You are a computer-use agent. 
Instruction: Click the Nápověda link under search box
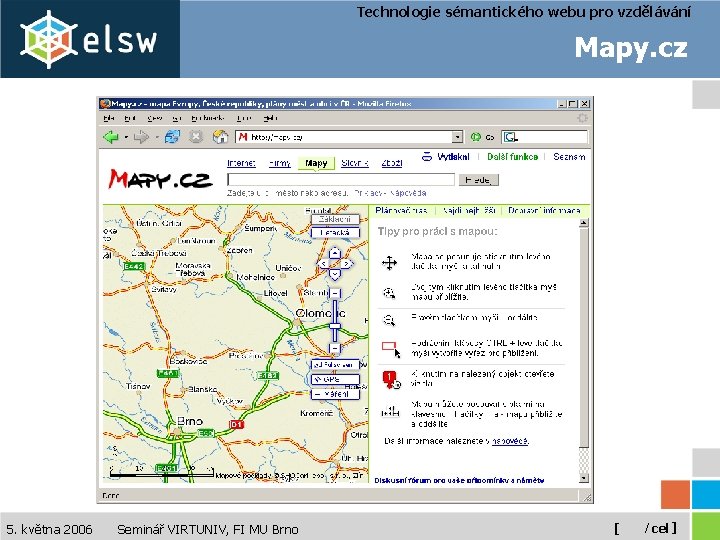click(409, 193)
